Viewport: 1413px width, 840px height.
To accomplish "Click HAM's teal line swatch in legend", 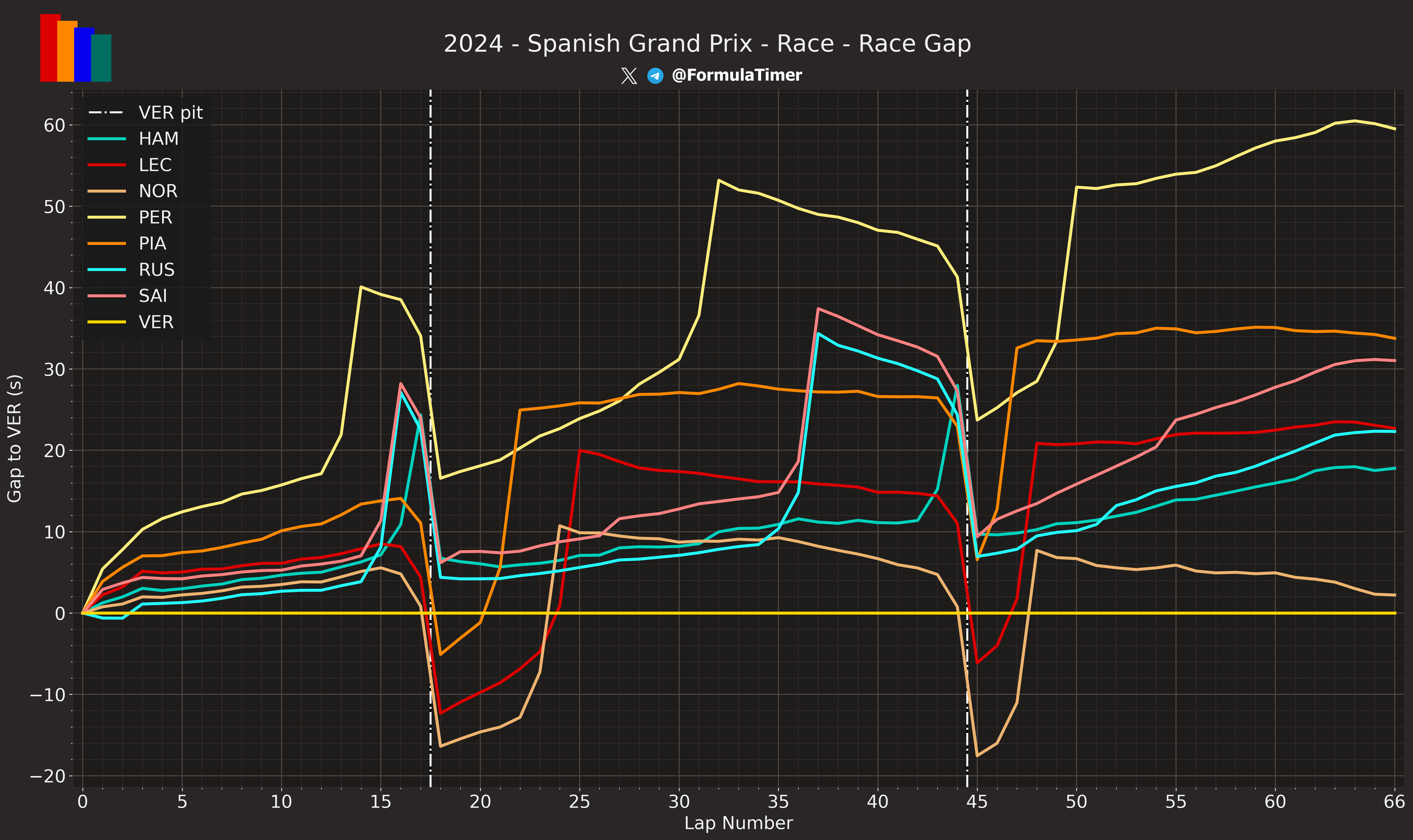I will tap(107, 139).
